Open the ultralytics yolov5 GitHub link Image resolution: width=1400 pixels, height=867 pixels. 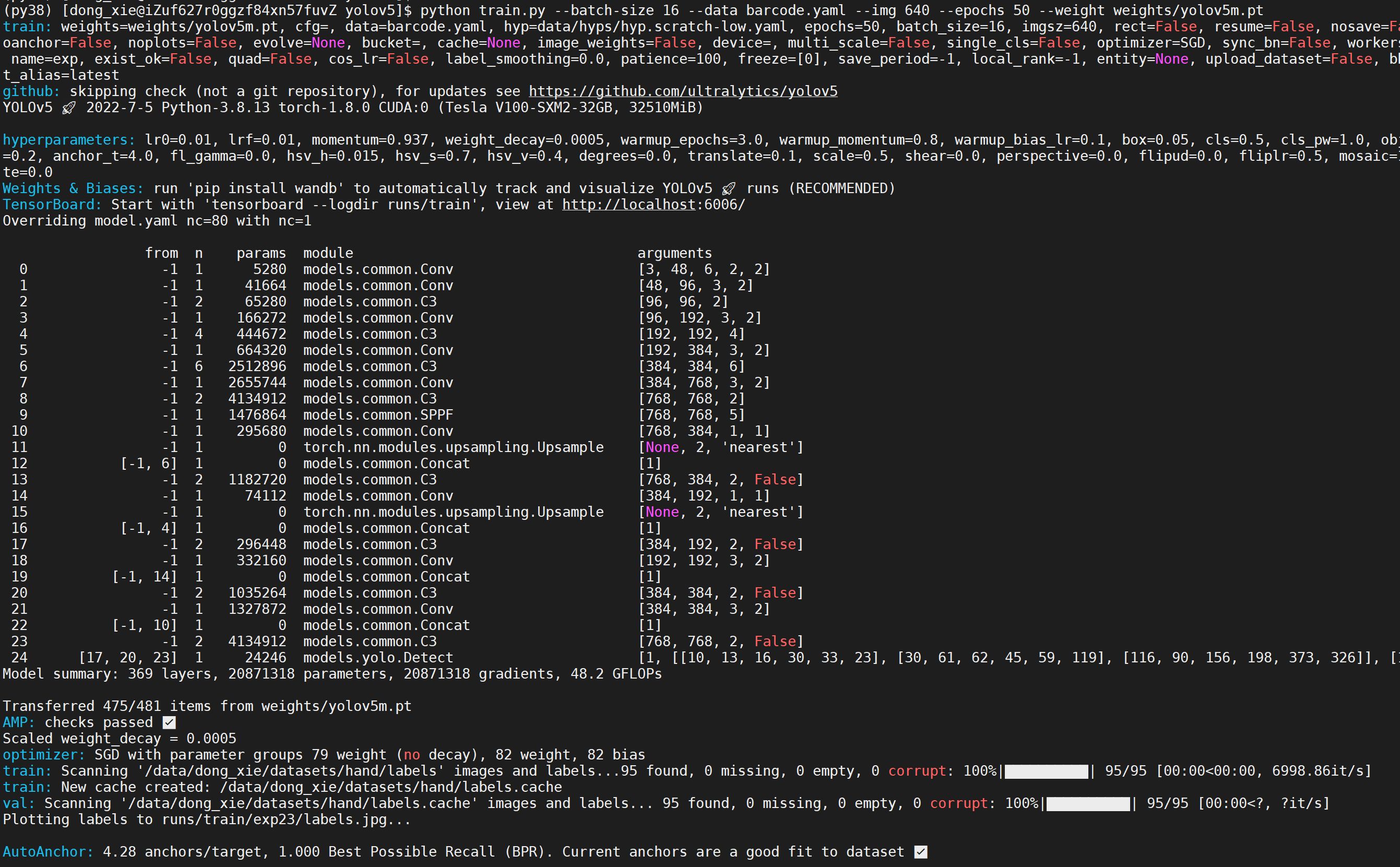[683, 91]
